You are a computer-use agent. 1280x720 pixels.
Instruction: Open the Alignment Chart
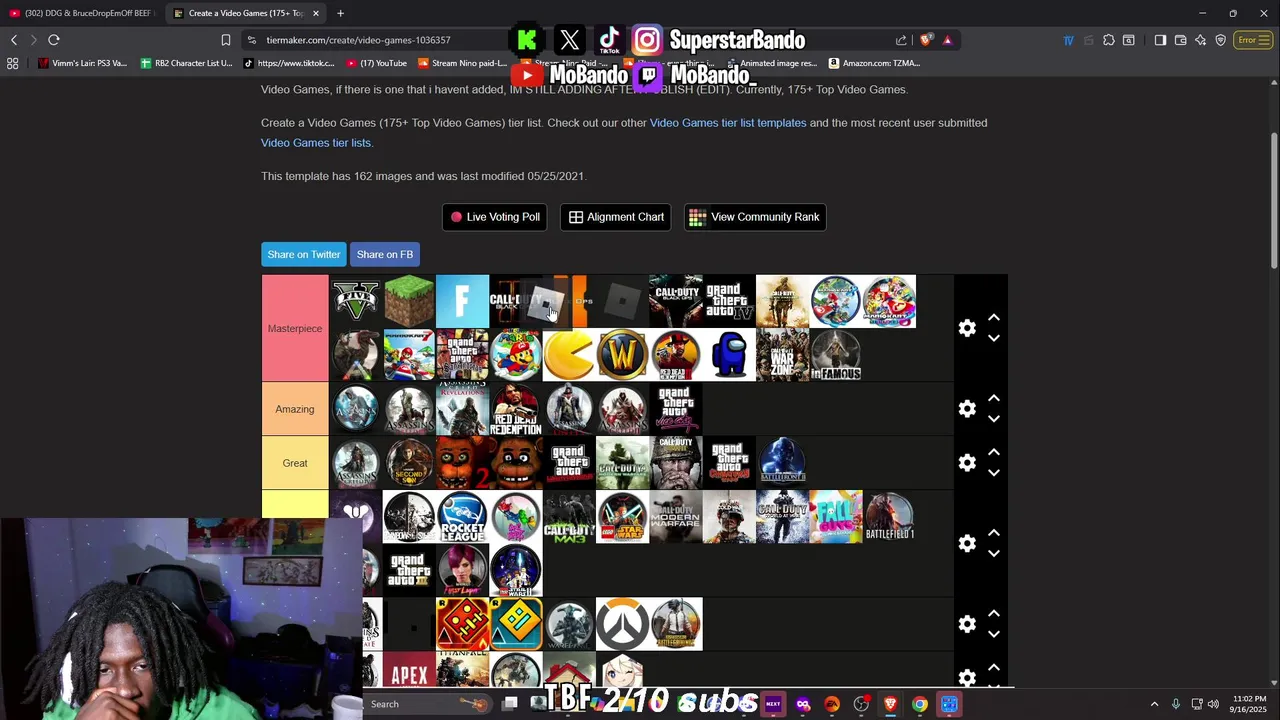(616, 217)
